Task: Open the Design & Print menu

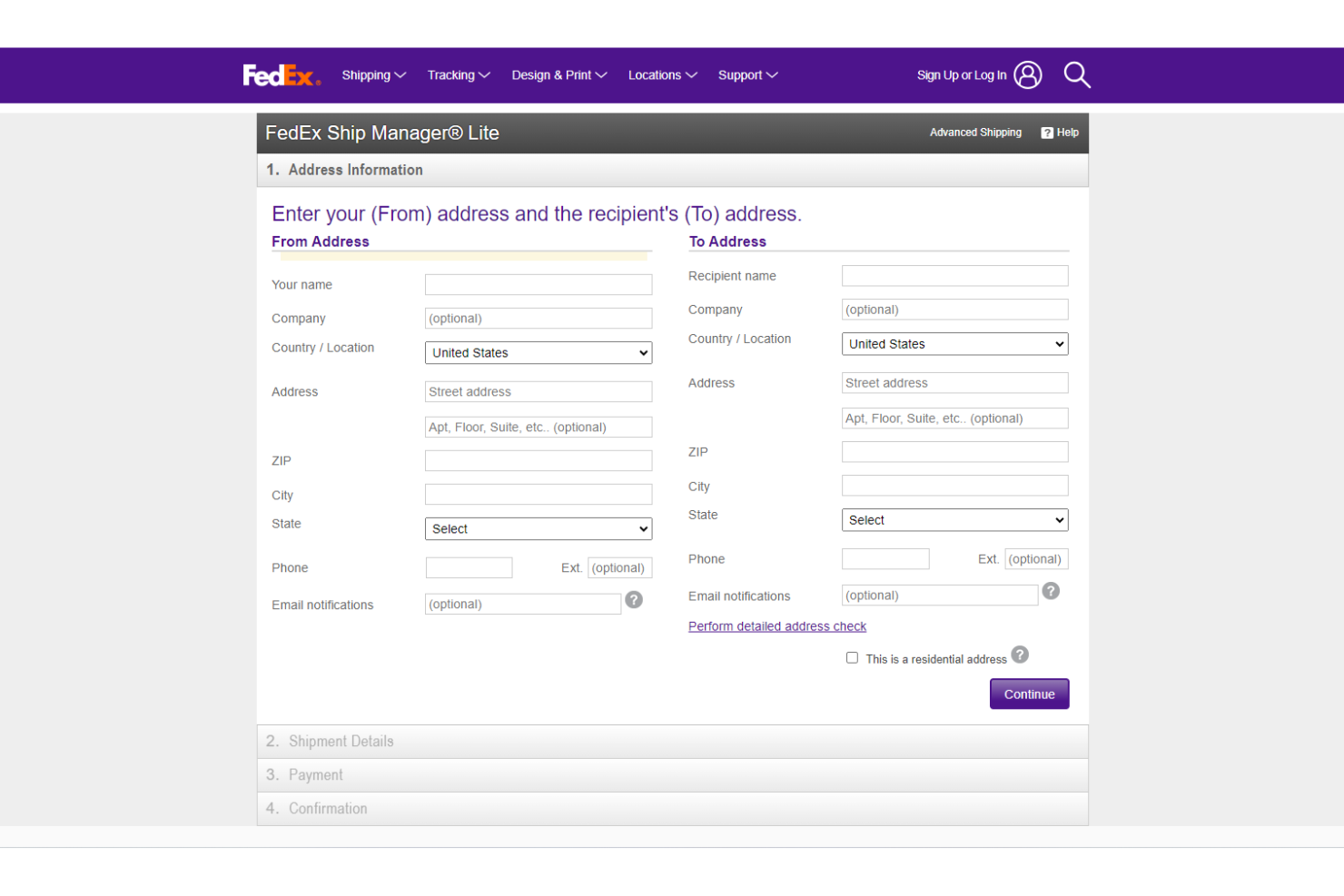Action: [x=558, y=75]
